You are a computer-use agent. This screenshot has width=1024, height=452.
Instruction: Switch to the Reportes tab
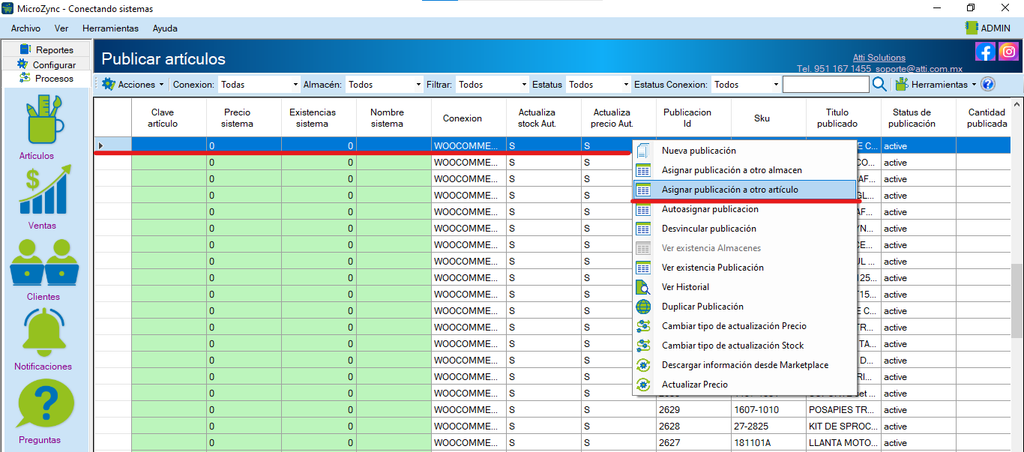coord(47,50)
